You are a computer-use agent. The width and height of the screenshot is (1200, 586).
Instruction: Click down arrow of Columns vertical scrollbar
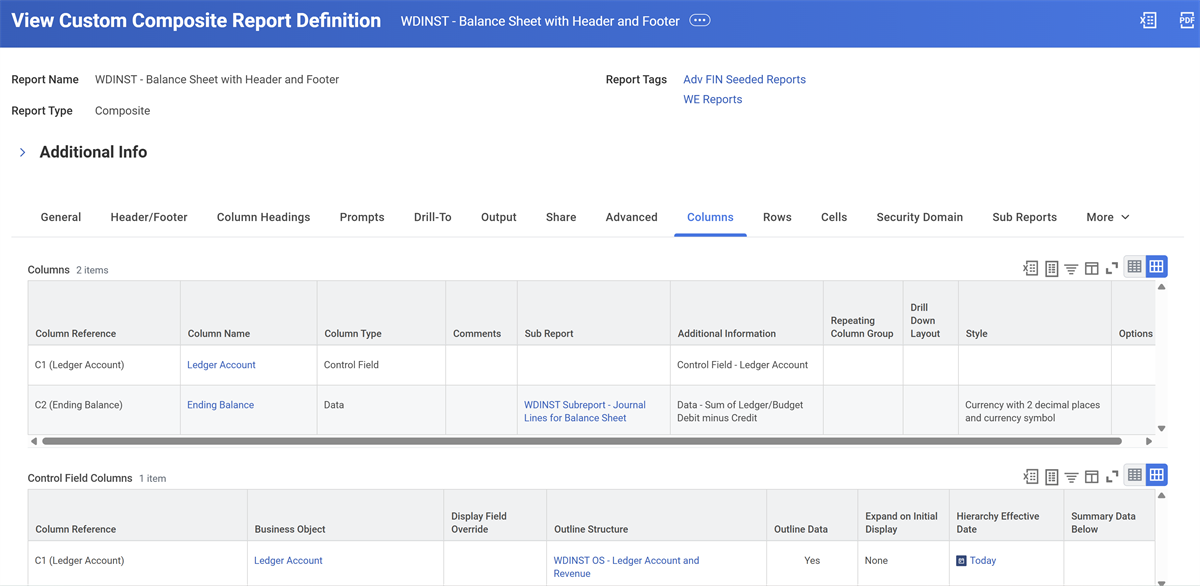[x=1161, y=429]
